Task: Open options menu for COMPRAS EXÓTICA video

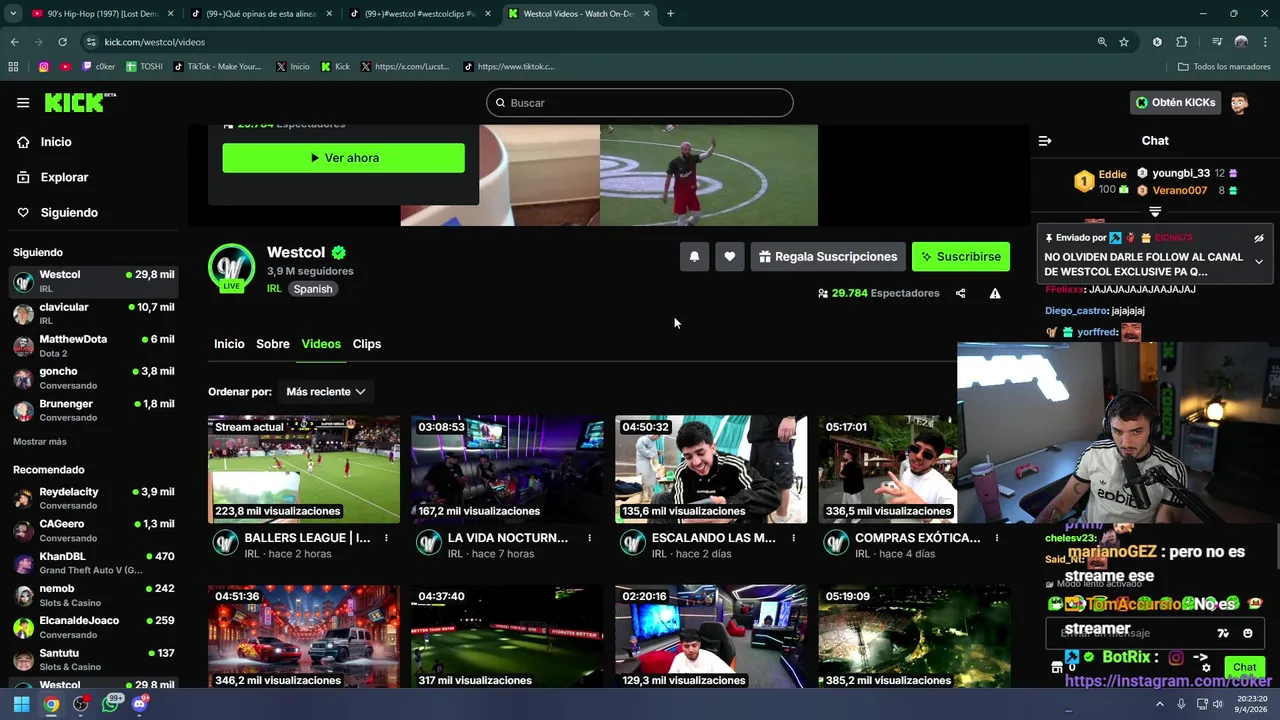Action: (997, 538)
